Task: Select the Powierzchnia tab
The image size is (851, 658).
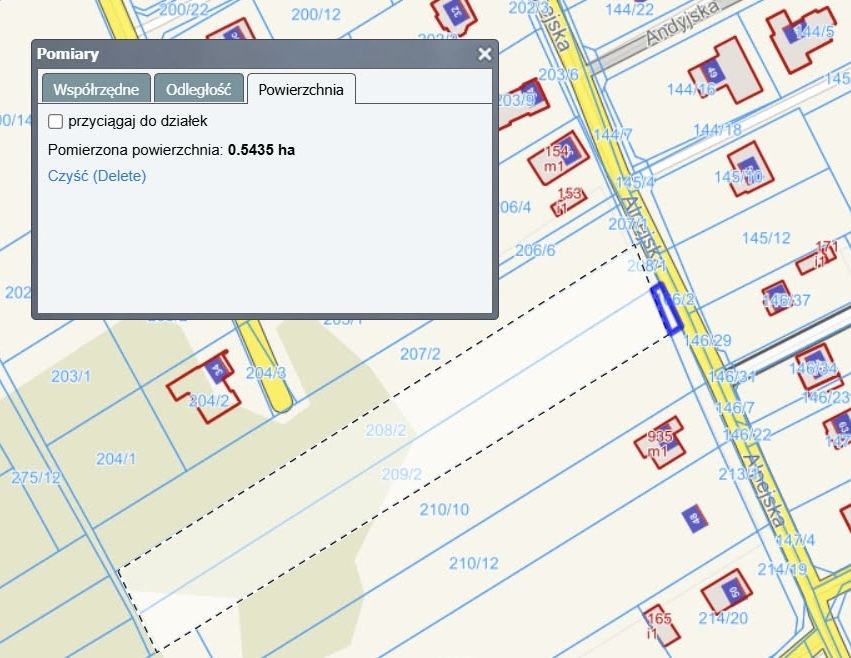Action: (301, 89)
